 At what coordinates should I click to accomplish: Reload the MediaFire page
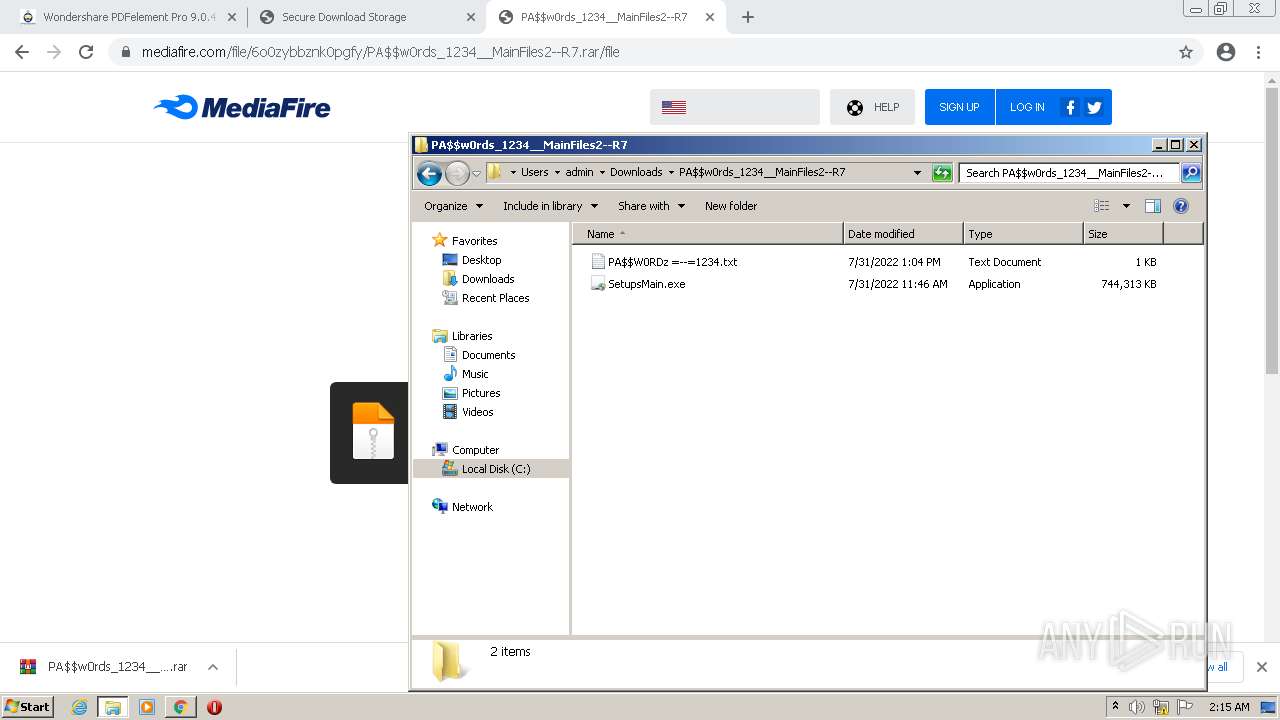(86, 52)
